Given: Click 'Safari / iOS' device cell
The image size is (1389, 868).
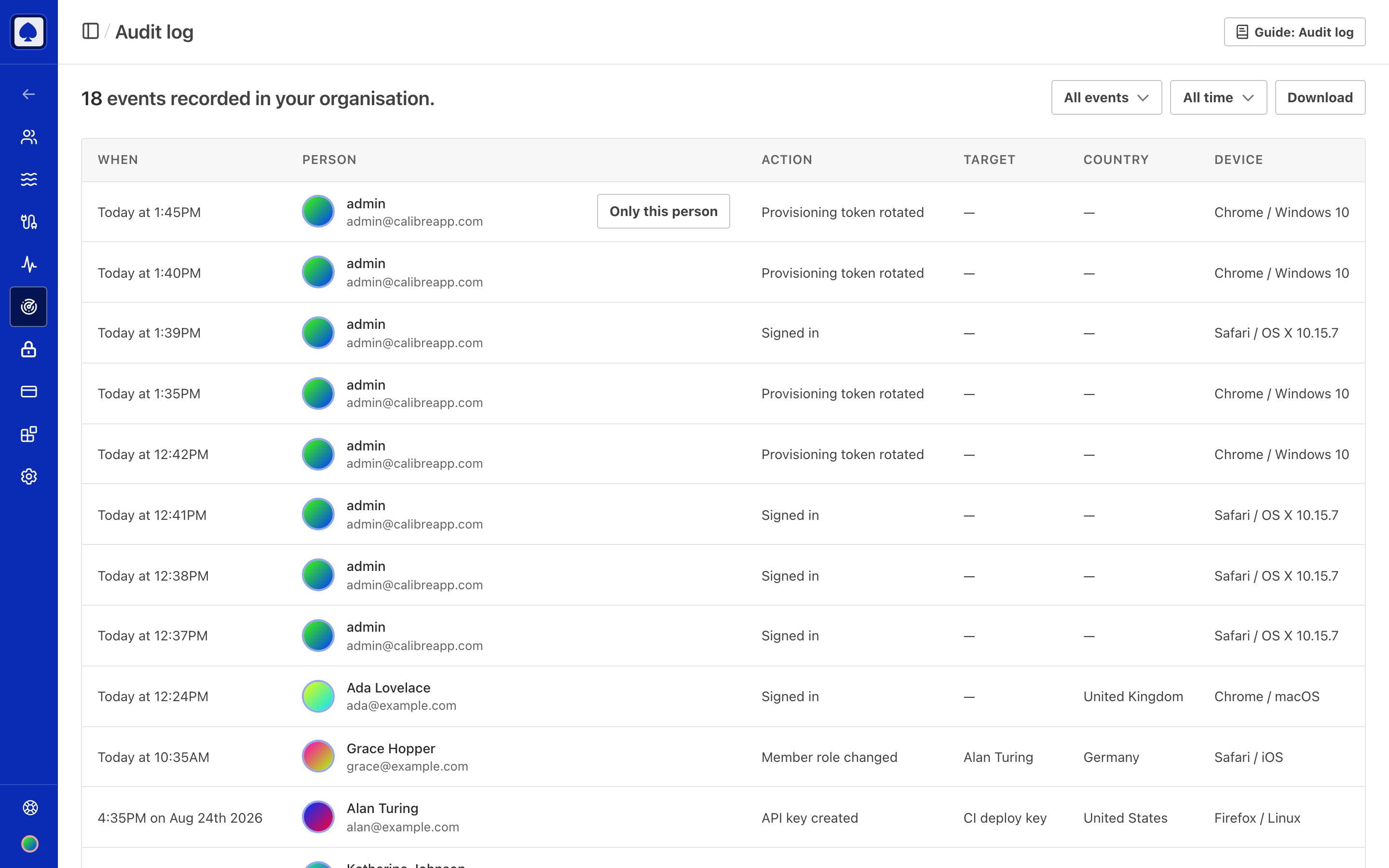Looking at the screenshot, I should [1248, 757].
